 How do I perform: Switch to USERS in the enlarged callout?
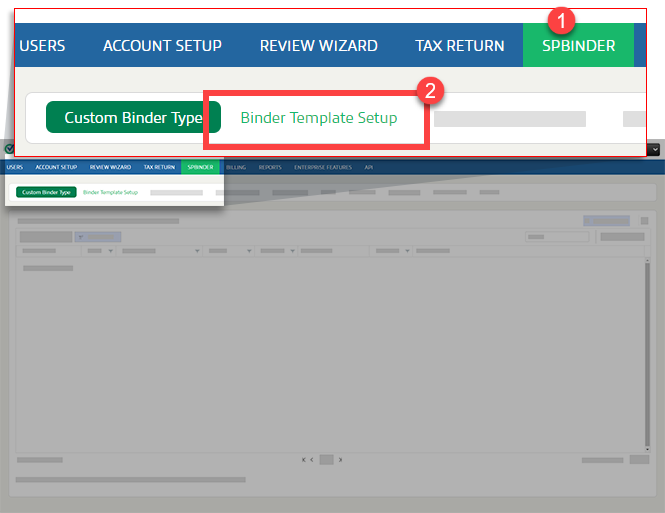[42, 45]
